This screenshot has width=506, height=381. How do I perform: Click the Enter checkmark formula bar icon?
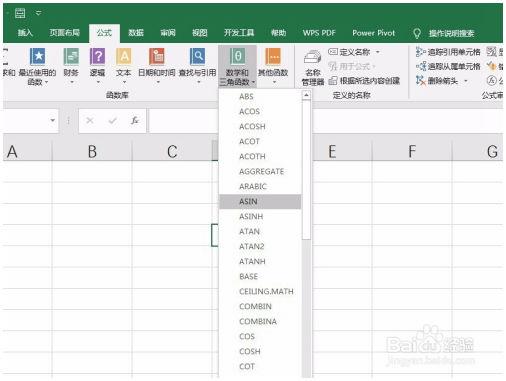[112, 120]
